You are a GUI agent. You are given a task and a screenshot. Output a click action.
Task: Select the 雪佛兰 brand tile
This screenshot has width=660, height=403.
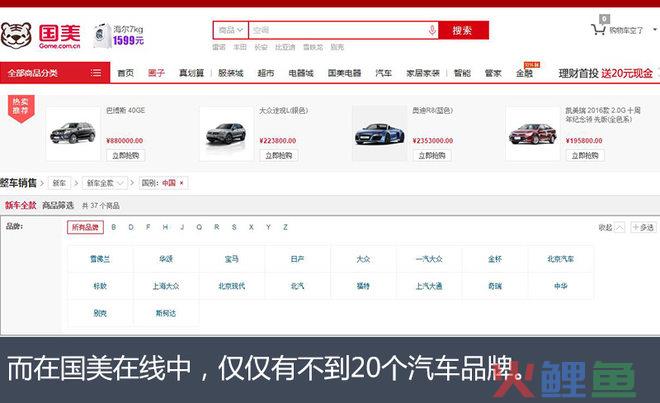coord(100,259)
